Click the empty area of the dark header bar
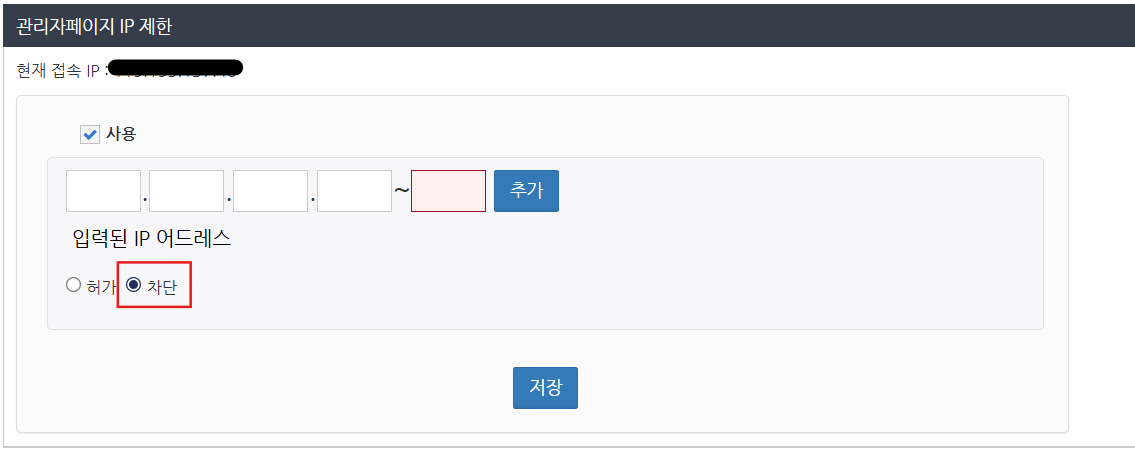The image size is (1135, 457). click(x=650, y=26)
